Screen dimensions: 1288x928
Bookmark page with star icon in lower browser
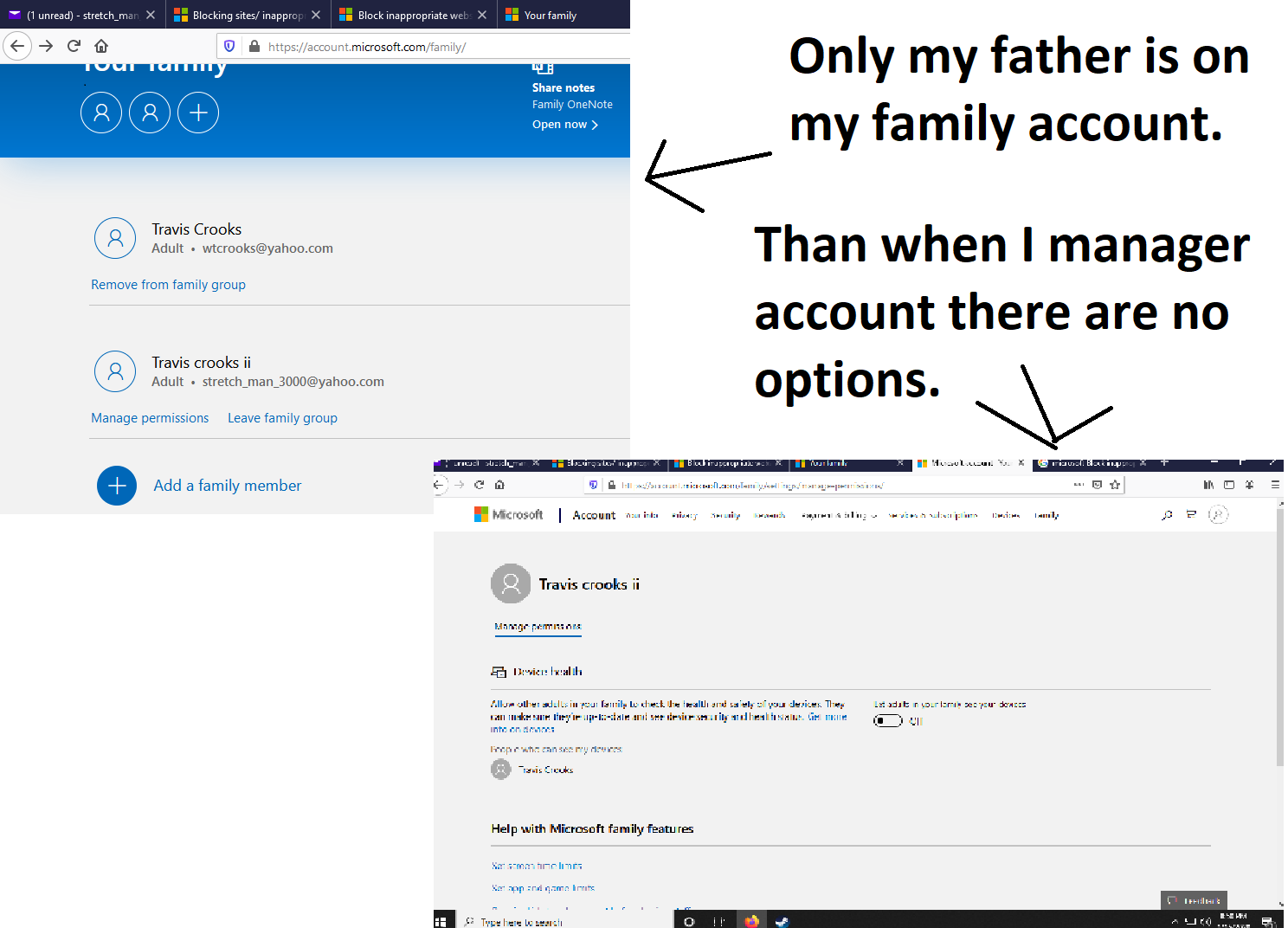tap(1115, 485)
